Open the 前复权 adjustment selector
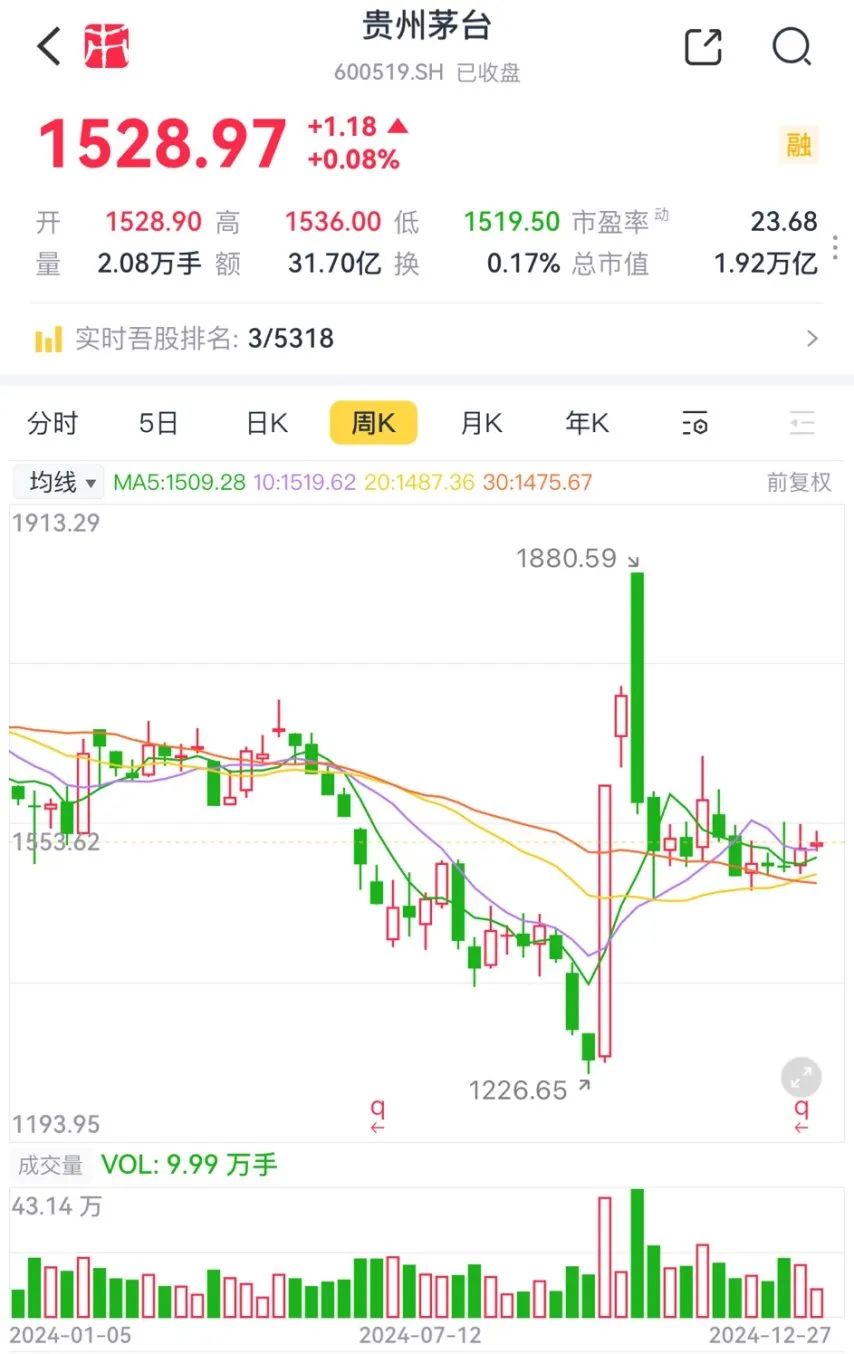Screen dimensions: 854x1354 click(798, 483)
